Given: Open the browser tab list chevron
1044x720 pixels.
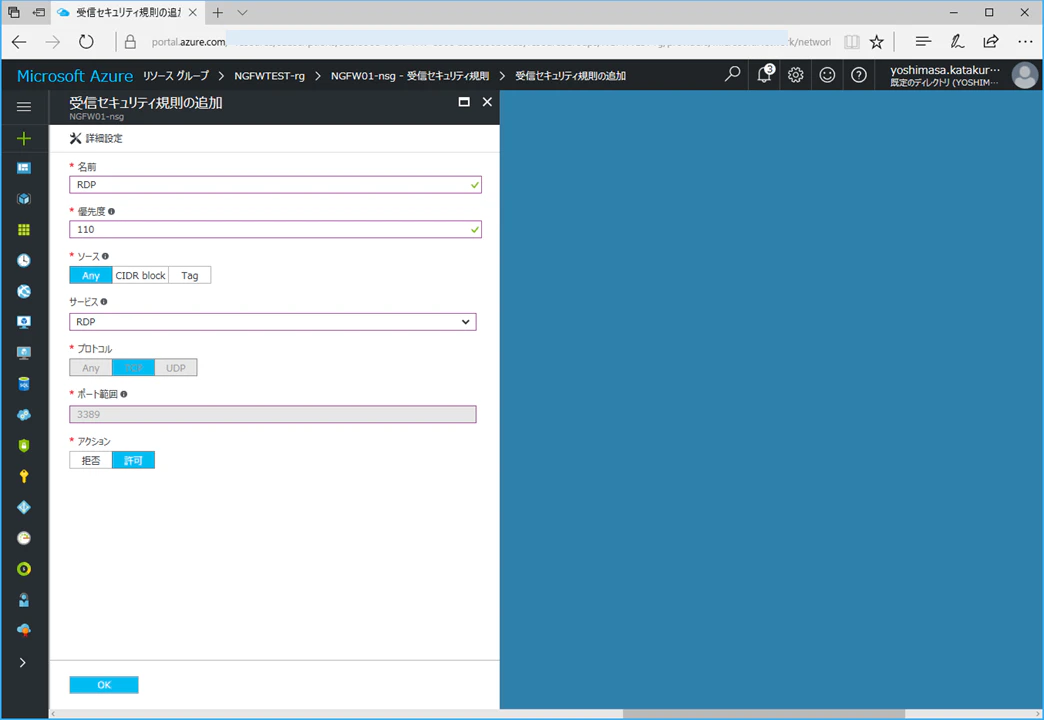Looking at the screenshot, I should [242, 13].
